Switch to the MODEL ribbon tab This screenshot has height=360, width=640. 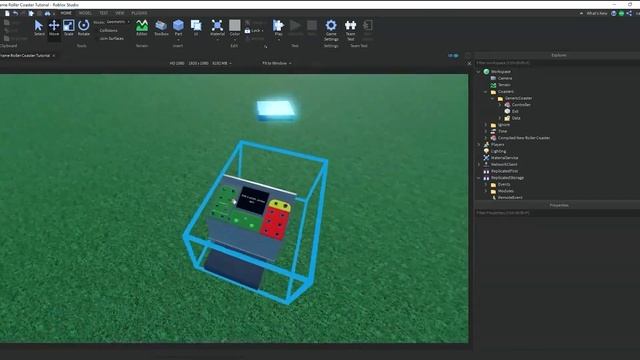pyautogui.click(x=85, y=13)
